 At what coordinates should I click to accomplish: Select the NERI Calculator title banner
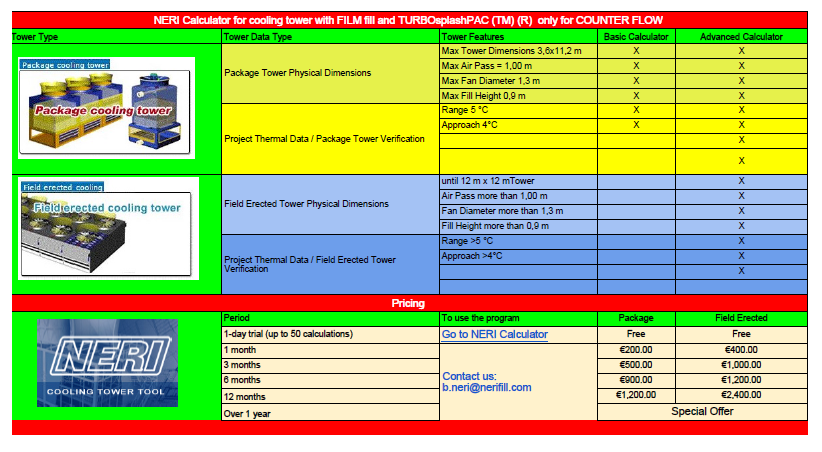point(409,20)
